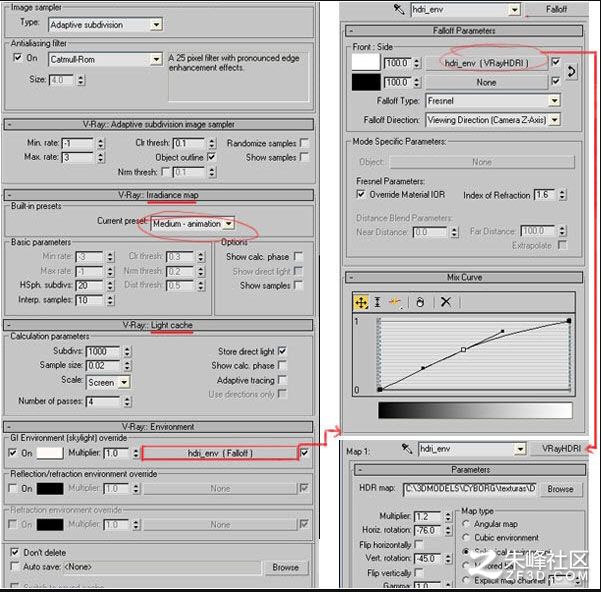Click the HDRI Multiplier 1.2 spinner arrows
601x592 pixels.
448,517
